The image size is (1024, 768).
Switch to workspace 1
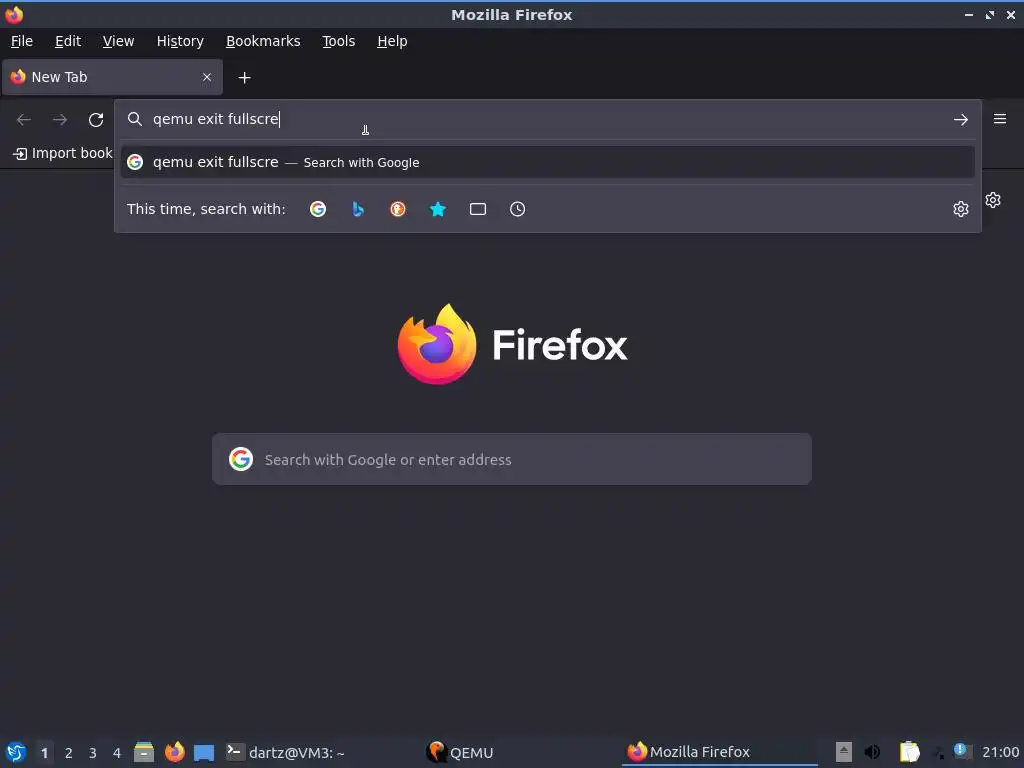[x=44, y=753]
